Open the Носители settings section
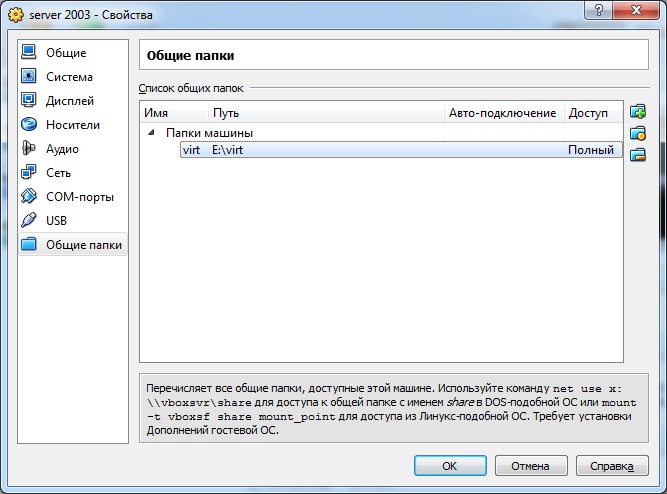The image size is (667, 494). 73,125
